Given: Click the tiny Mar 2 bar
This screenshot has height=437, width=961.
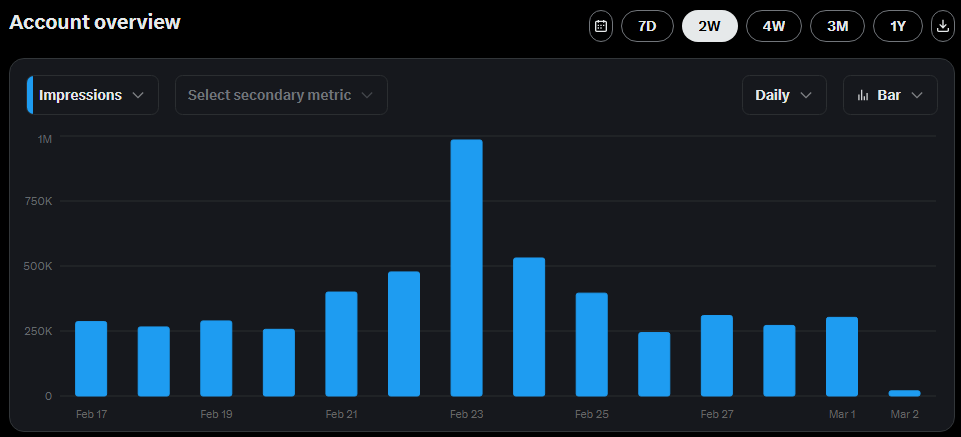Looking at the screenshot, I should point(904,393).
